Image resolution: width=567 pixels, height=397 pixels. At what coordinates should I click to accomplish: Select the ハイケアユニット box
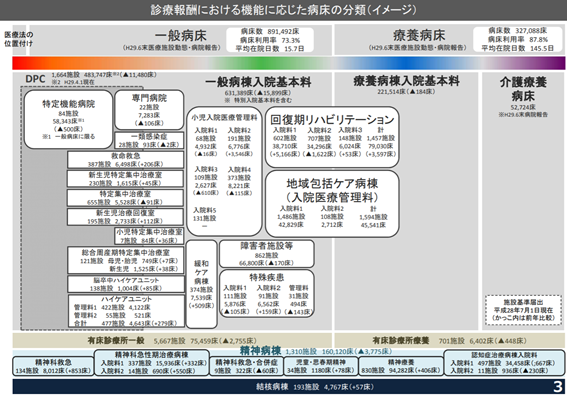126,311
